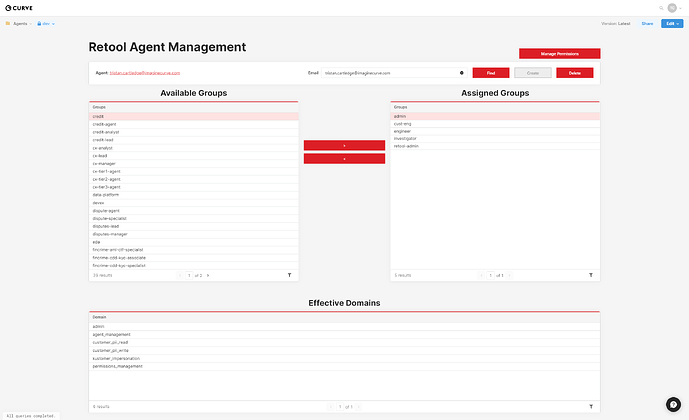This screenshot has height=420, width=689.
Task: Click the lock icon beside dev
Action: pyautogui.click(x=39, y=24)
